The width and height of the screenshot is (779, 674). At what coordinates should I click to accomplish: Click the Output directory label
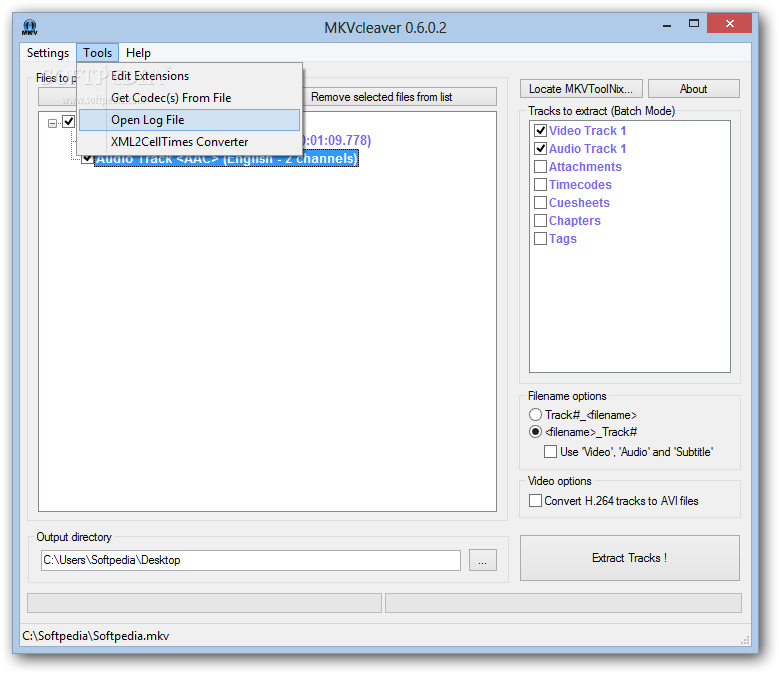point(74,537)
